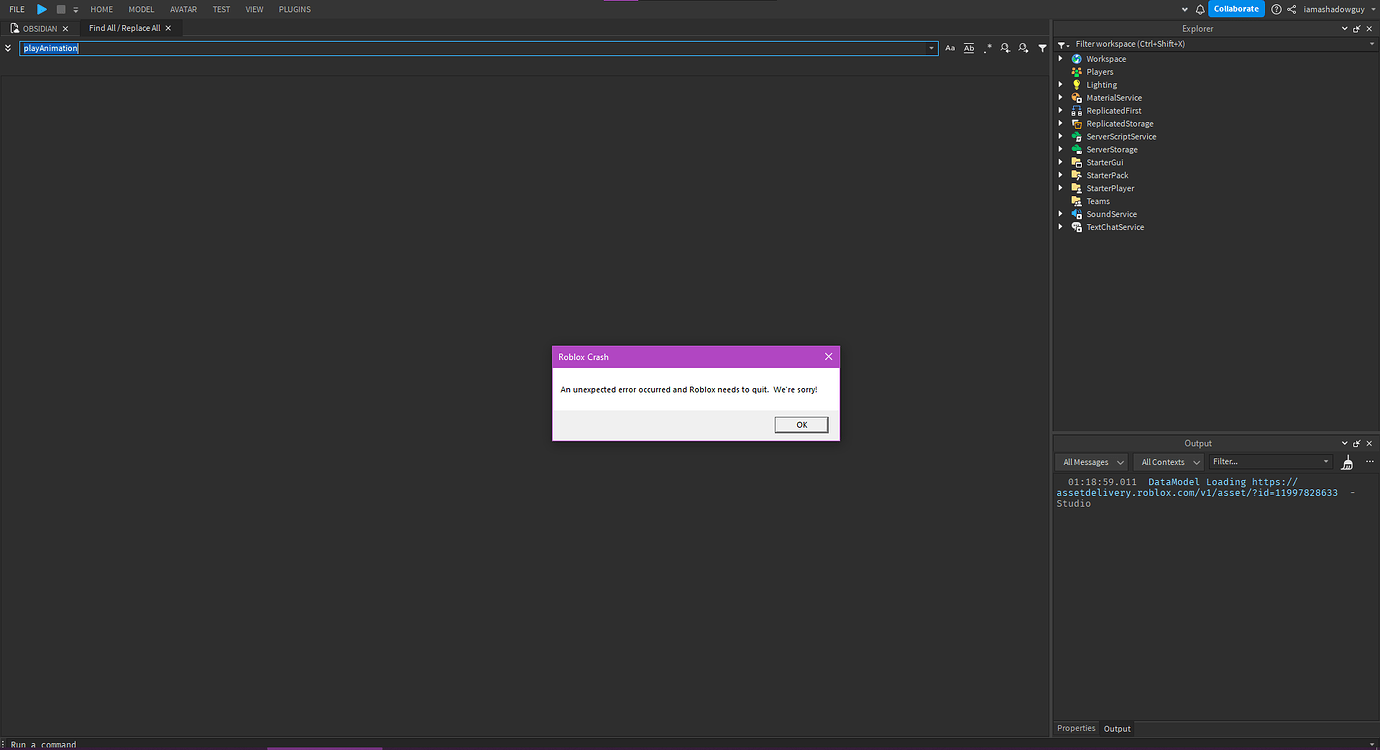Image resolution: width=1380 pixels, height=750 pixels.
Task: Click the playAnimation search field
Action: 479,48
